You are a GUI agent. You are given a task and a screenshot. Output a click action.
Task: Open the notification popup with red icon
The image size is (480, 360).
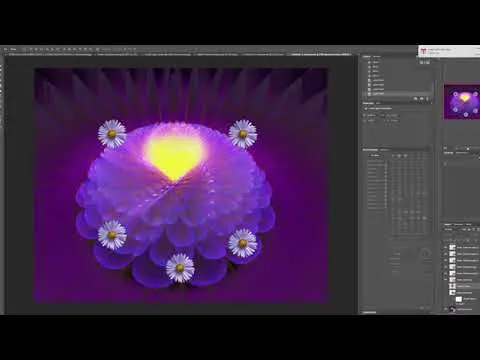pos(449,51)
